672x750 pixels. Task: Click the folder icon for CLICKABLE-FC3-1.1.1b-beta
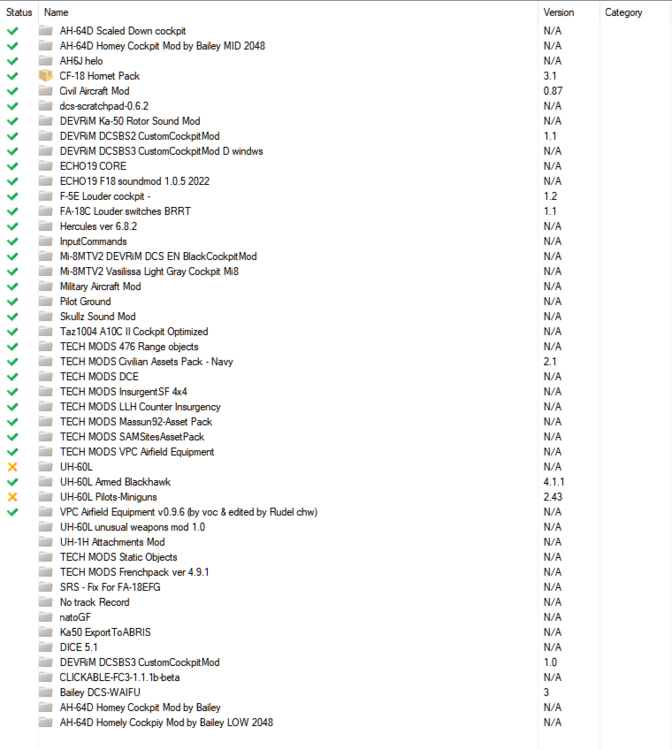coord(46,677)
